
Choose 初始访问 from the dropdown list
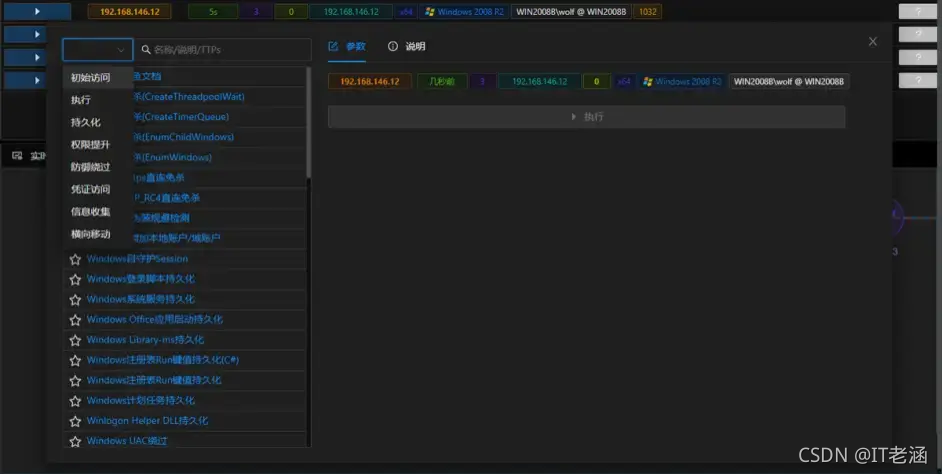[99, 78]
